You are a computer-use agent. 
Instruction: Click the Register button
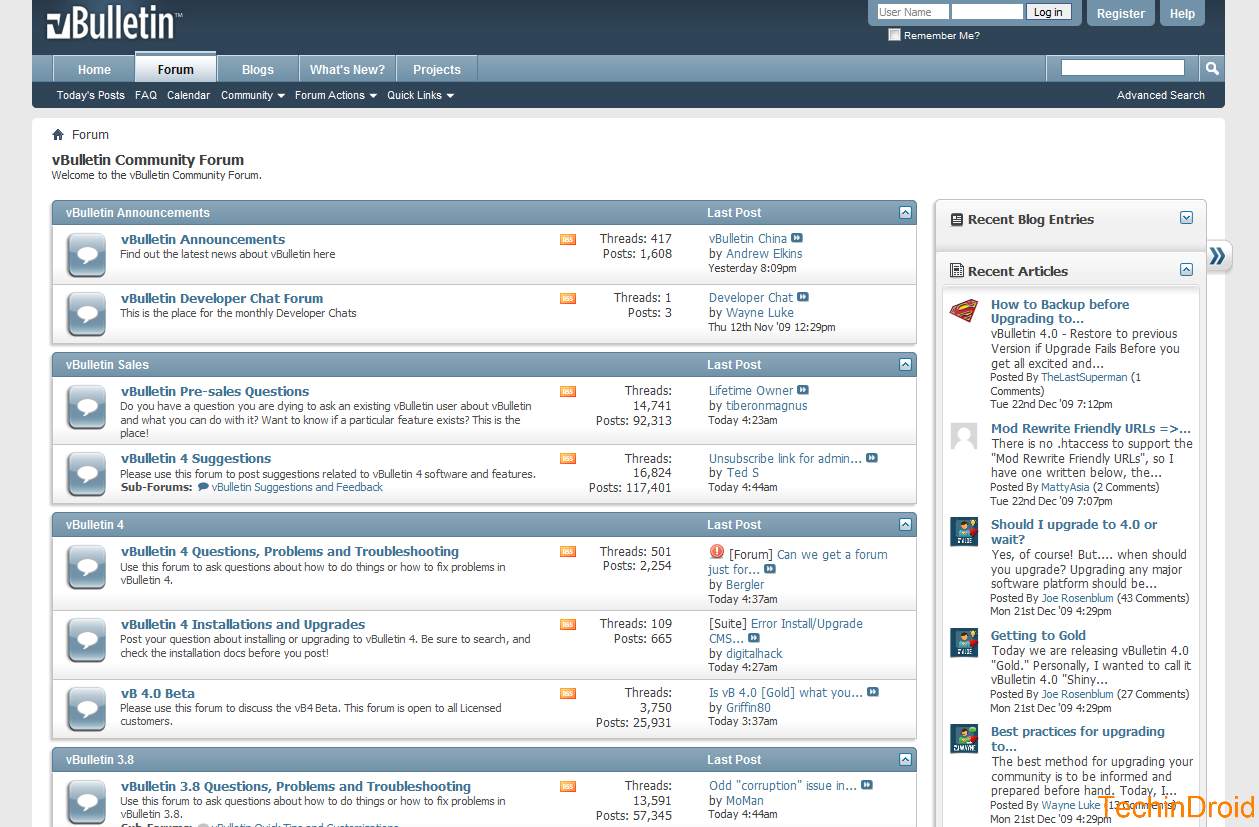[1121, 14]
